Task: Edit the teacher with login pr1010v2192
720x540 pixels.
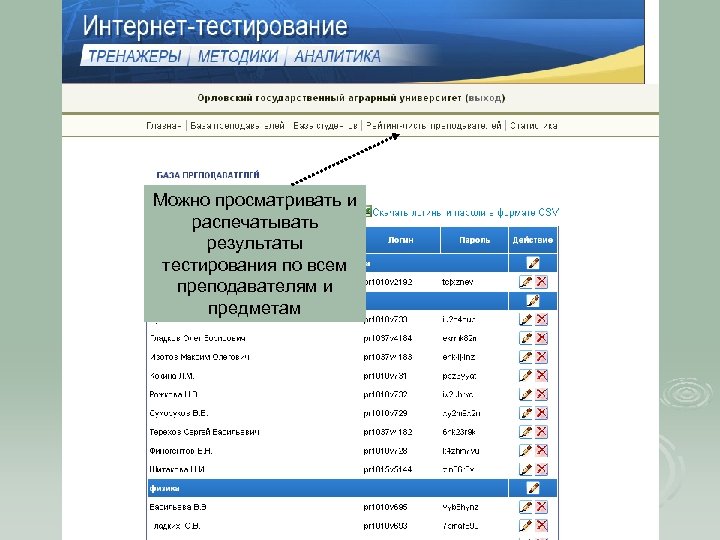Action: 526,282
